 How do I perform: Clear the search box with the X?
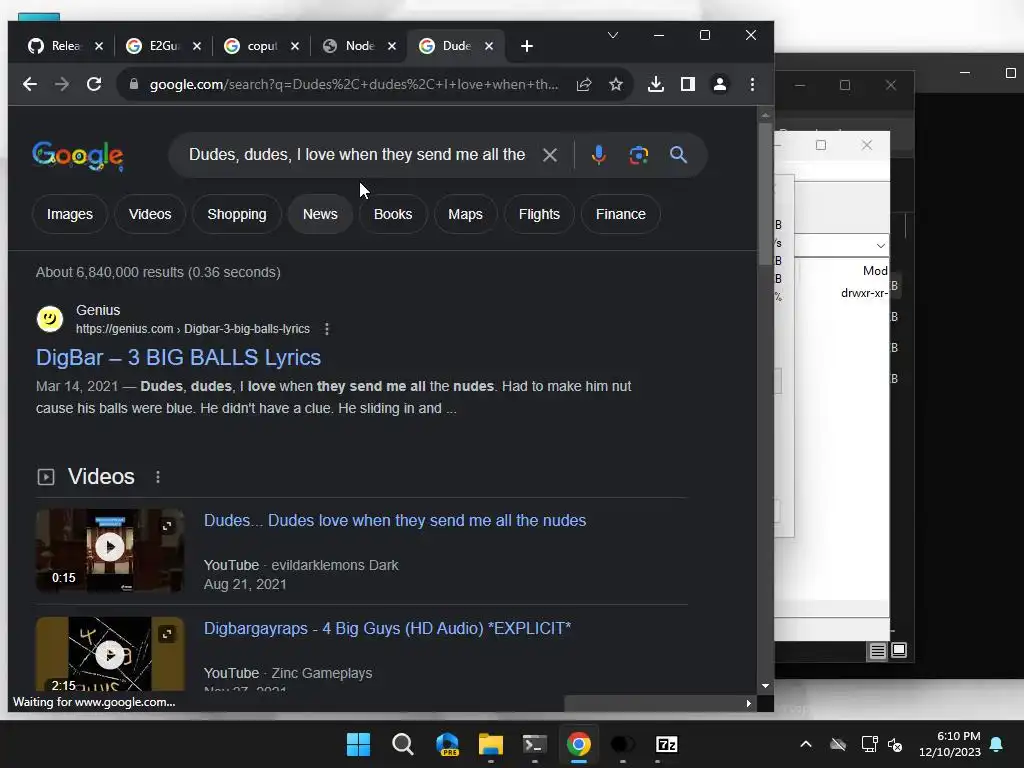[x=550, y=155]
